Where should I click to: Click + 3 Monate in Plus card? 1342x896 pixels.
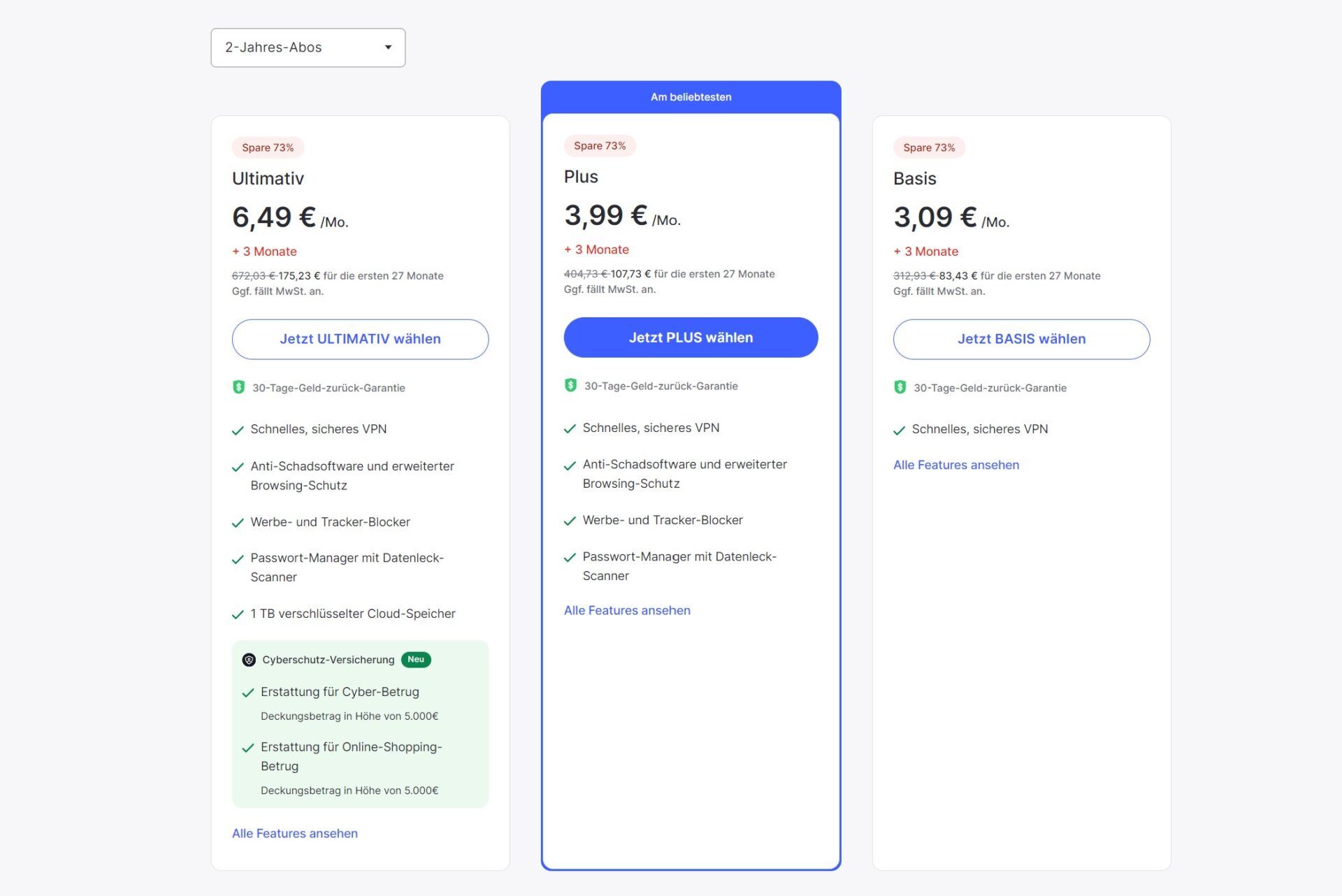click(x=596, y=250)
